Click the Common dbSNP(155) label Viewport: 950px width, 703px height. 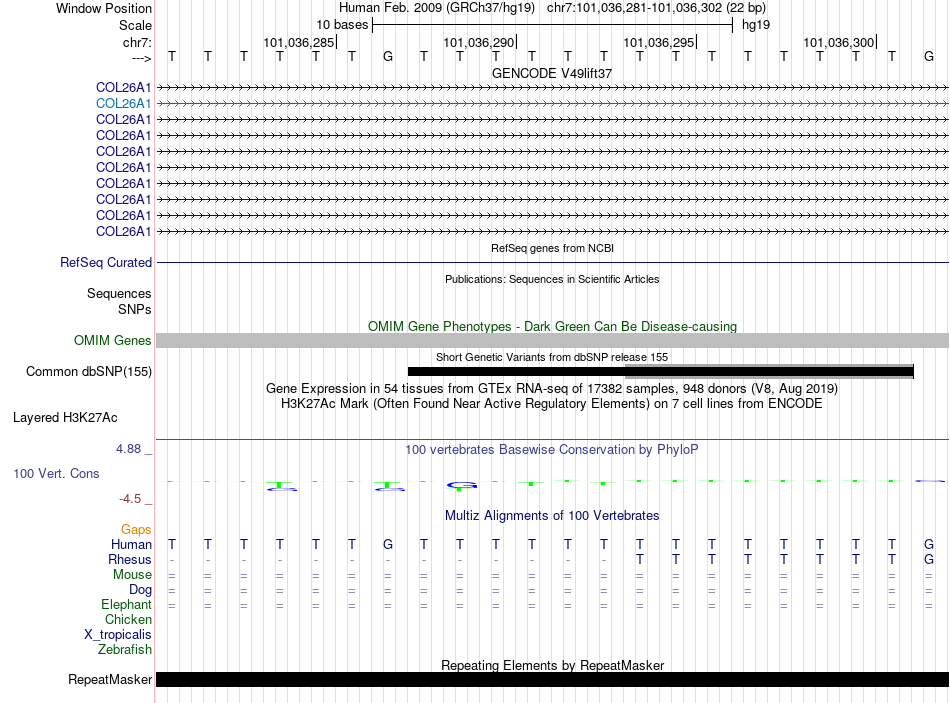coord(88,371)
